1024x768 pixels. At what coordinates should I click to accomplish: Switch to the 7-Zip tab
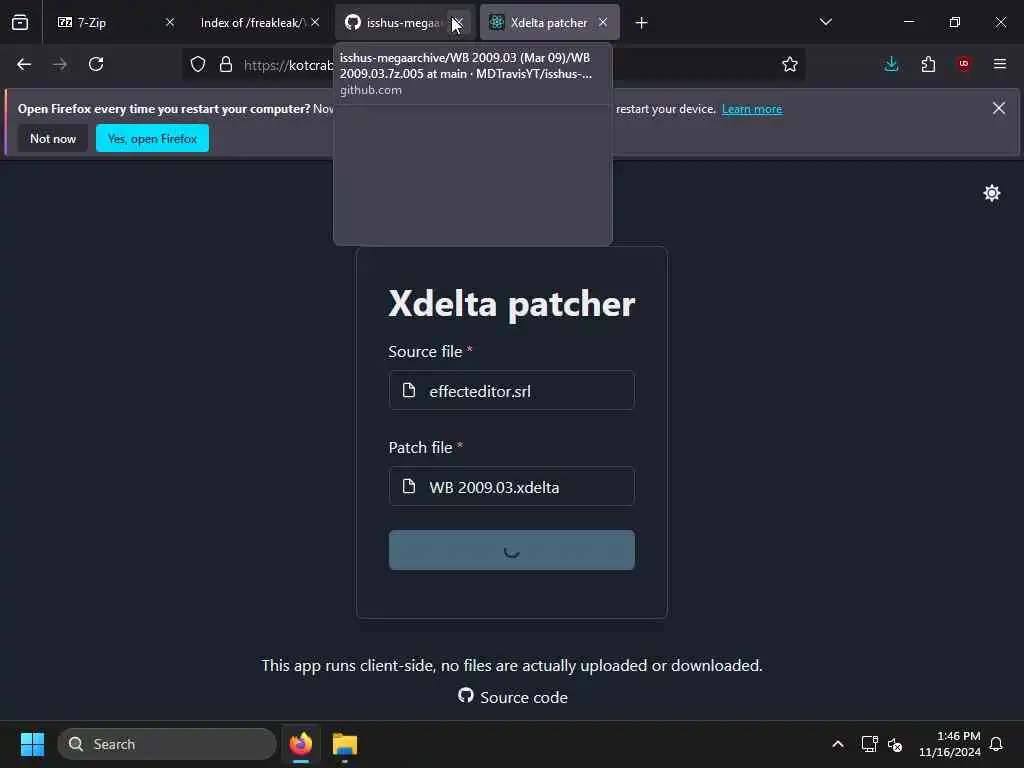[x=115, y=22]
